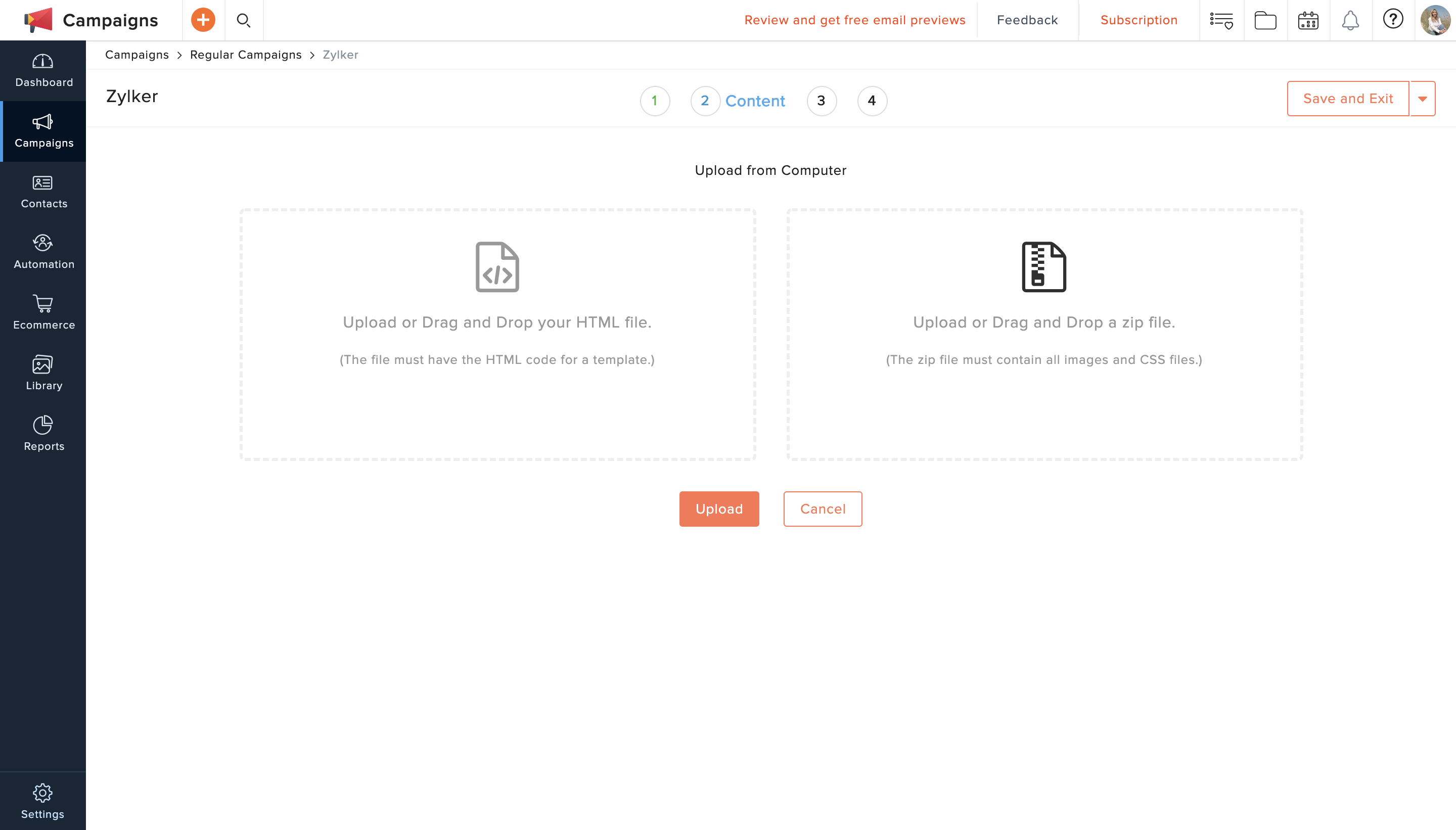Screen dimensions: 1456x830
Task: Click the Ecommerce sidebar icon
Action: [x=43, y=312]
